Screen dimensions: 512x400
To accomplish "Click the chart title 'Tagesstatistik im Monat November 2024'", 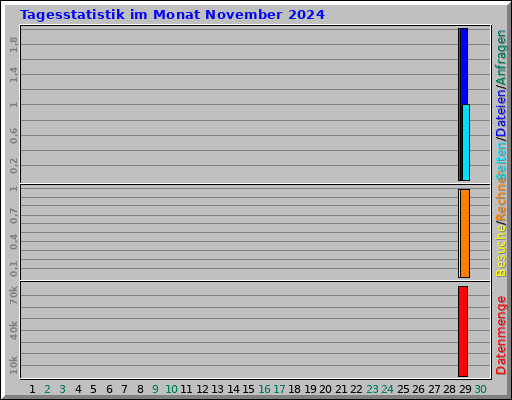I will point(172,15).
